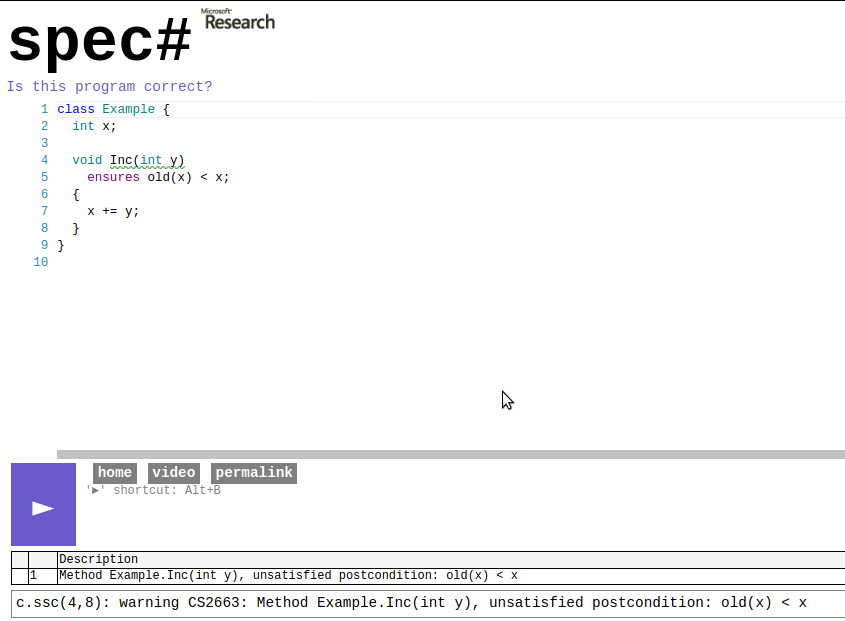Get the permalink for this program
Screen dimensions: 845x621
click(x=254, y=473)
